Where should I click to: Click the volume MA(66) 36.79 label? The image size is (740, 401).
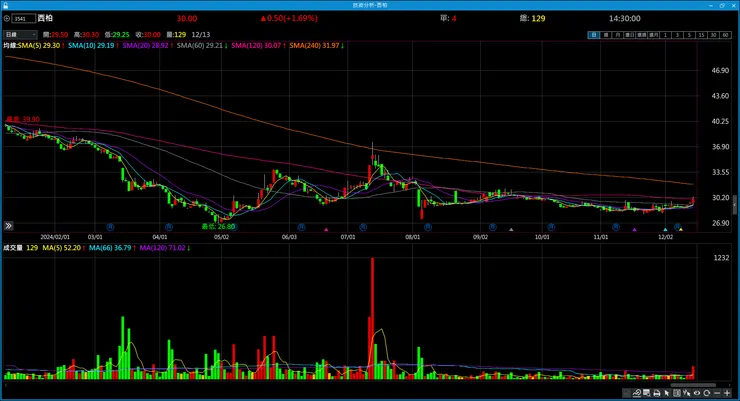coord(110,248)
